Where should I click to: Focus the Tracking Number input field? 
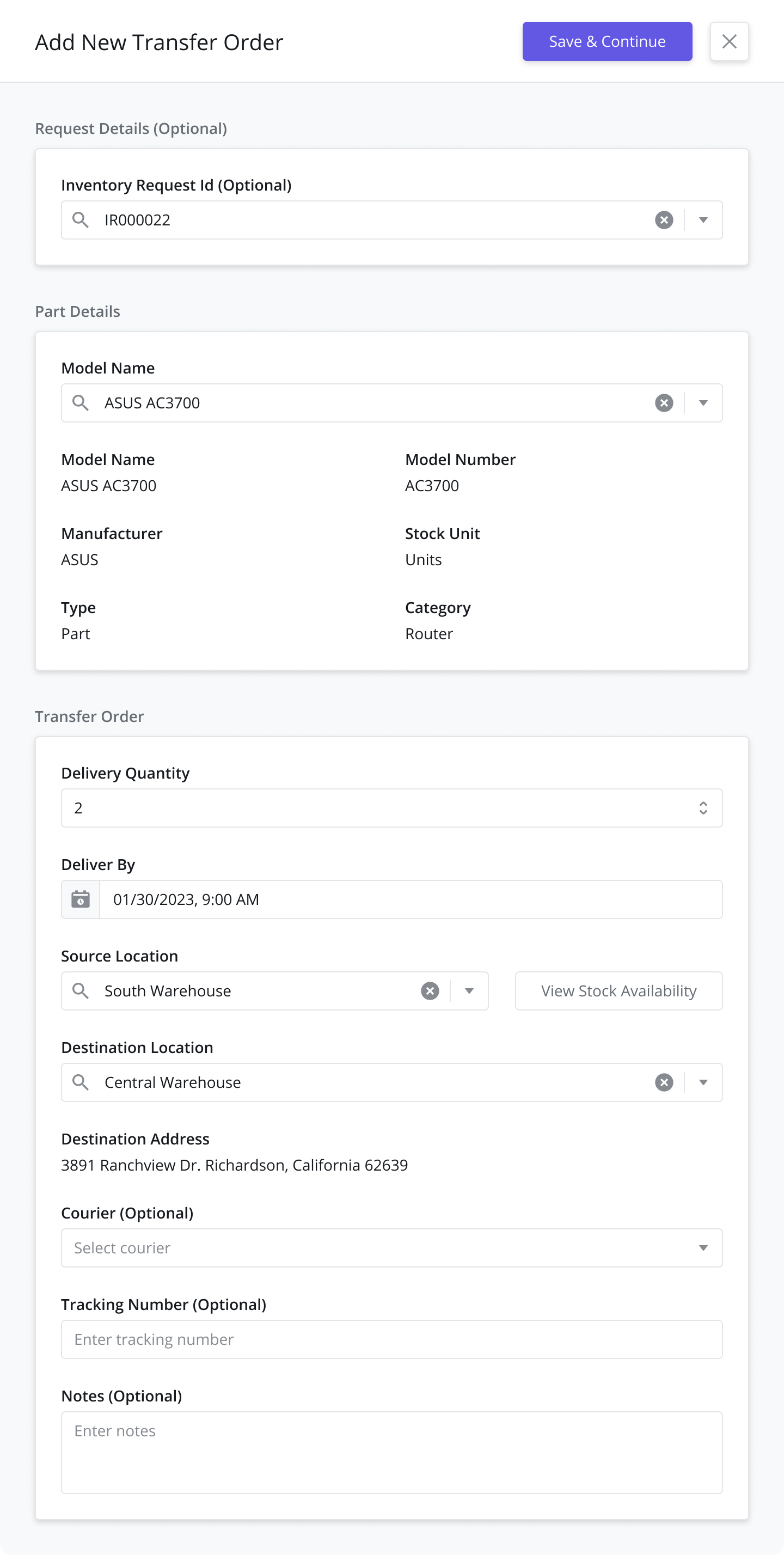click(391, 1339)
